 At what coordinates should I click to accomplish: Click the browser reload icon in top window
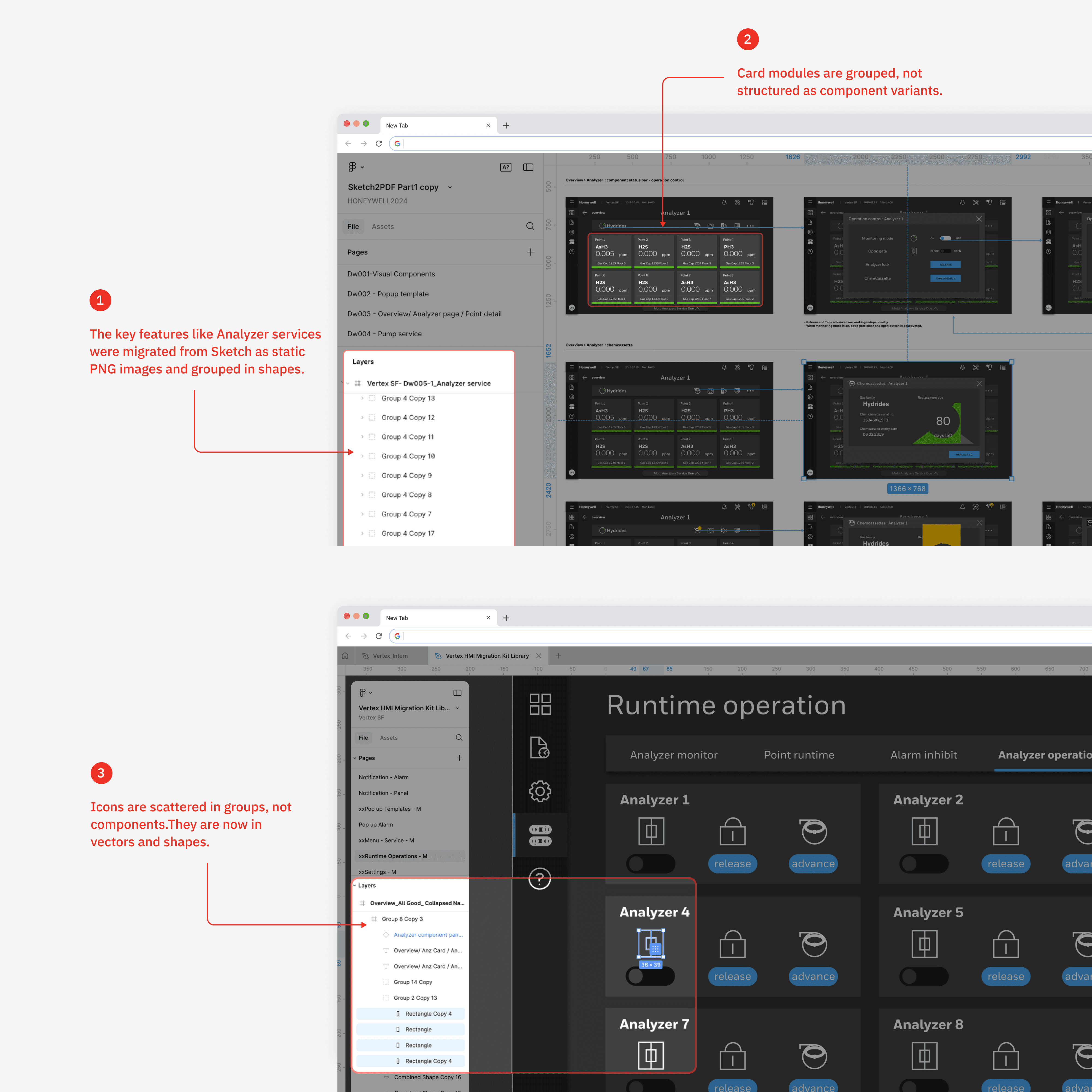[x=379, y=144]
